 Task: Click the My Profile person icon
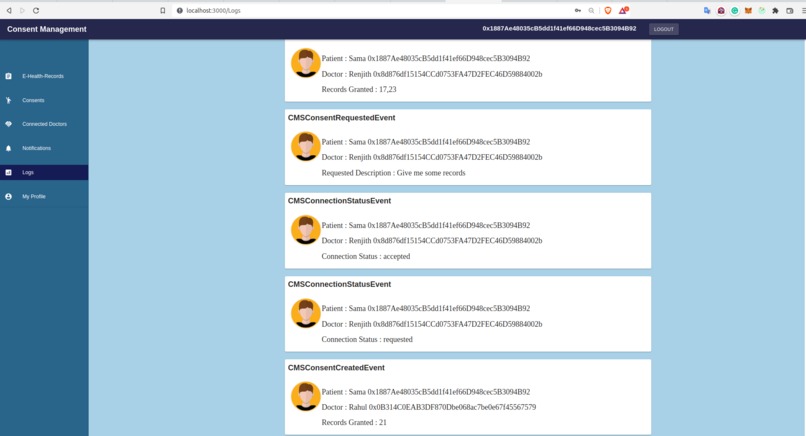8,196
